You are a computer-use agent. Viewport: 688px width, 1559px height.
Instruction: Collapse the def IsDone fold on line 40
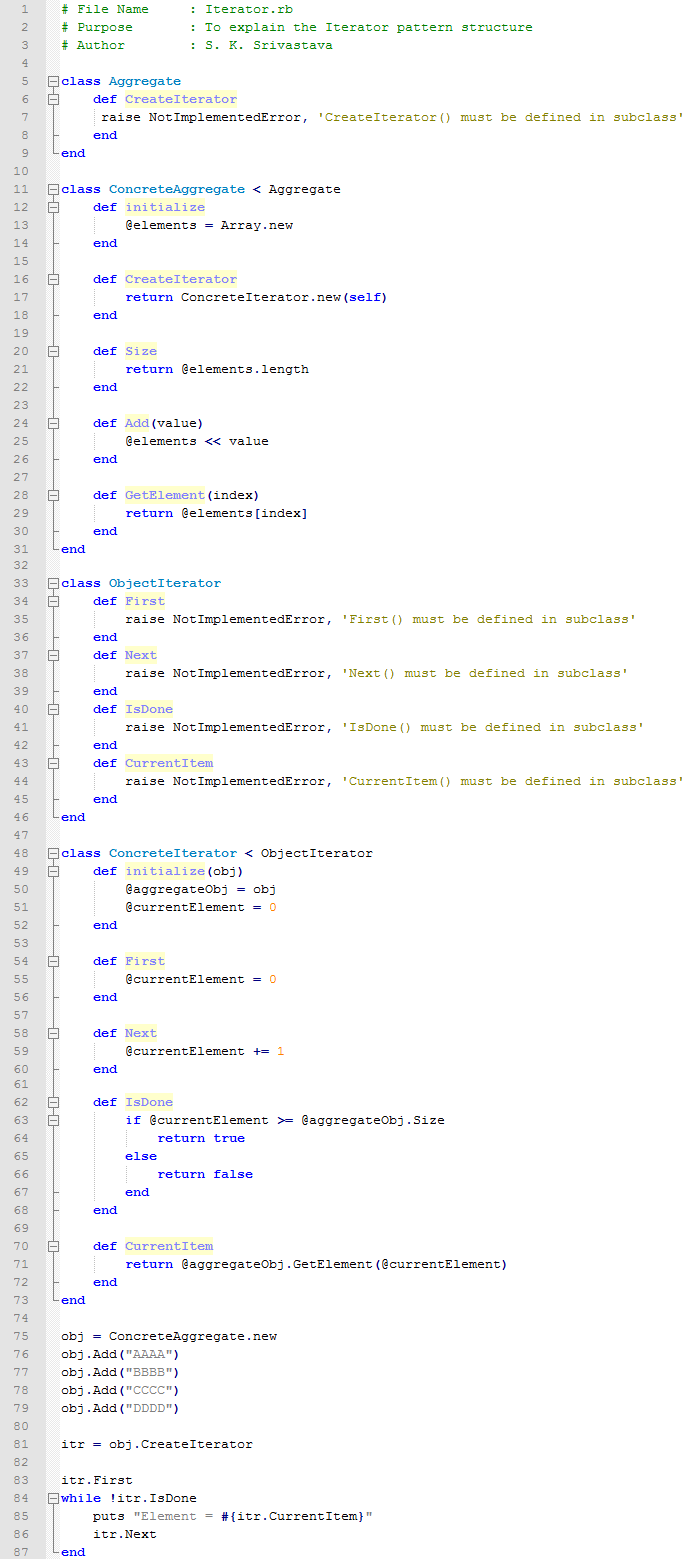pos(52,710)
